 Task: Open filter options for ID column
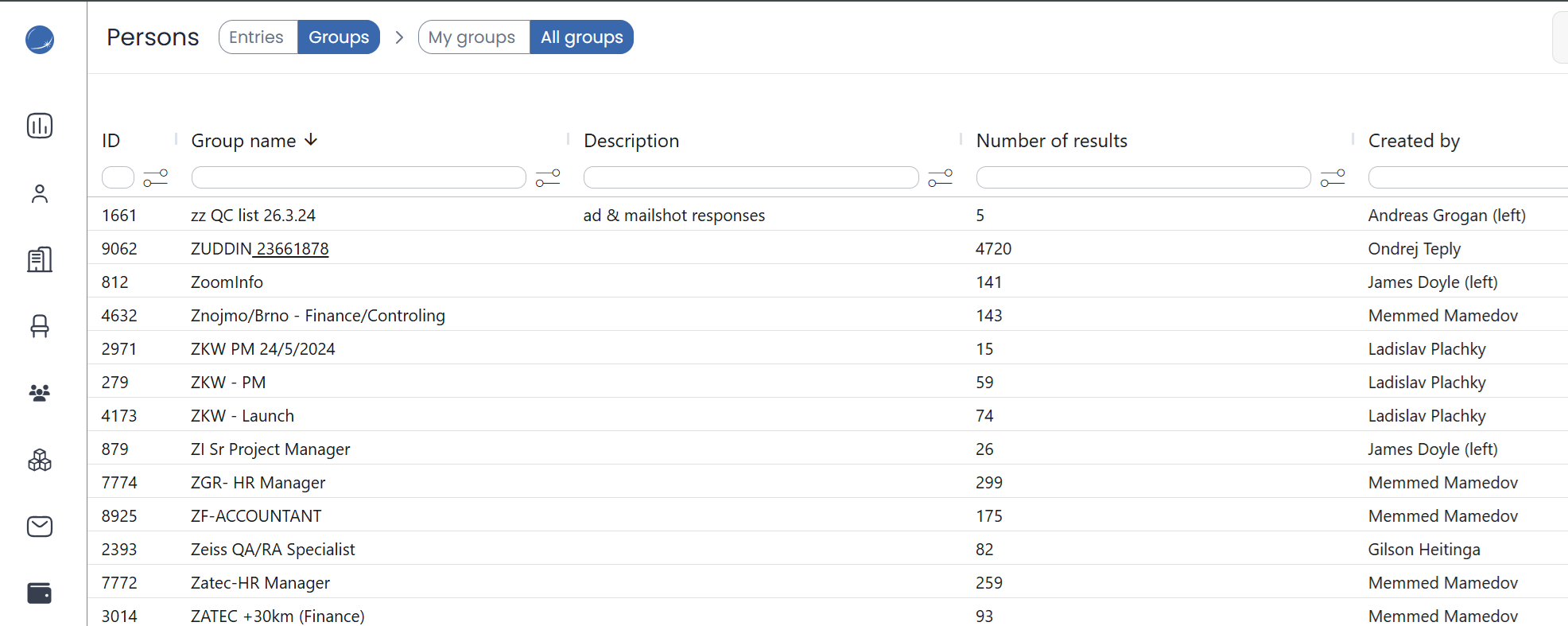pos(156,177)
